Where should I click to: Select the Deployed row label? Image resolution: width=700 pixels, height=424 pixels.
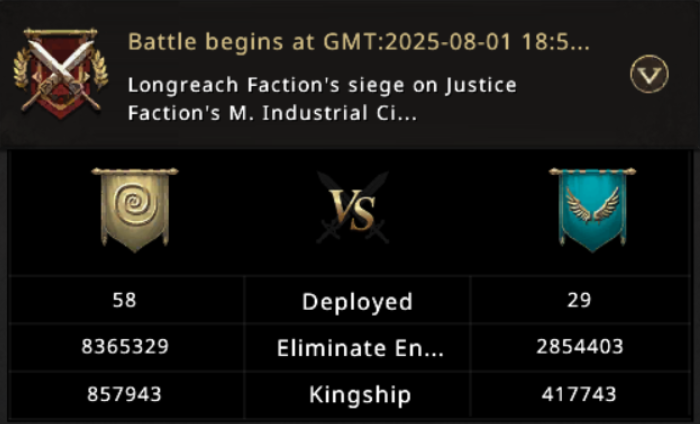[357, 302]
